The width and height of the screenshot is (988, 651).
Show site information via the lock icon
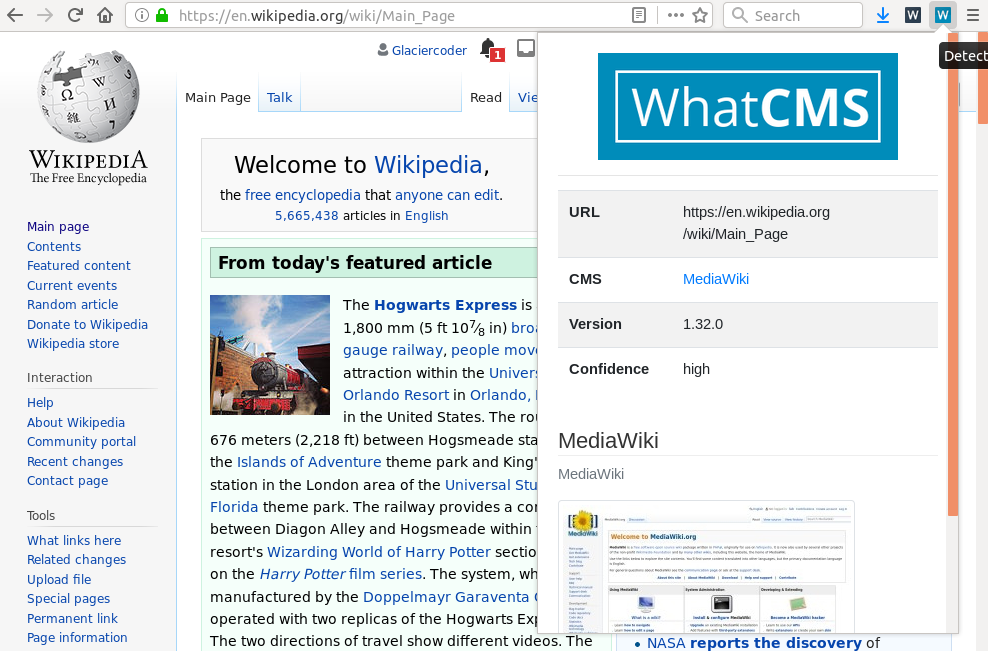coord(161,15)
